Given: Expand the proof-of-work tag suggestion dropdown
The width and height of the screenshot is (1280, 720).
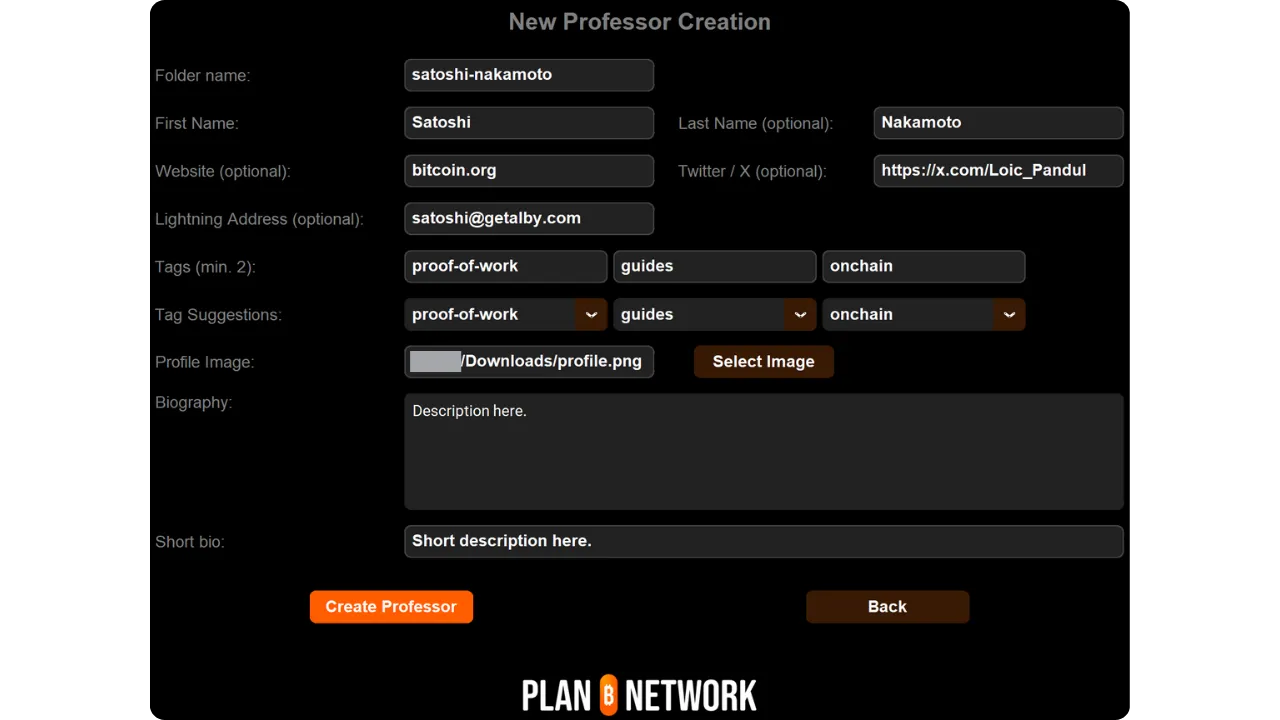Looking at the screenshot, I should tap(591, 315).
